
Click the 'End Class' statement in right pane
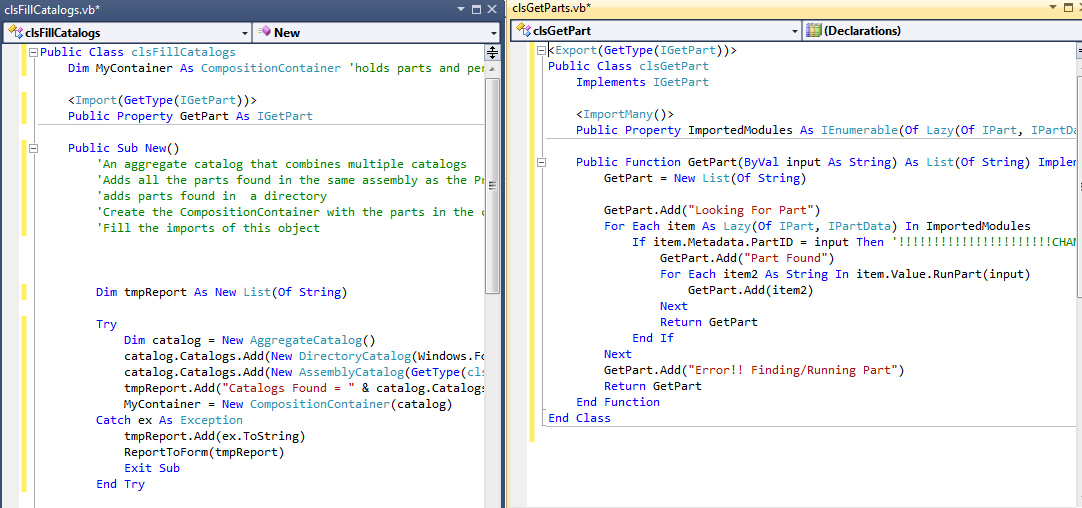579,418
